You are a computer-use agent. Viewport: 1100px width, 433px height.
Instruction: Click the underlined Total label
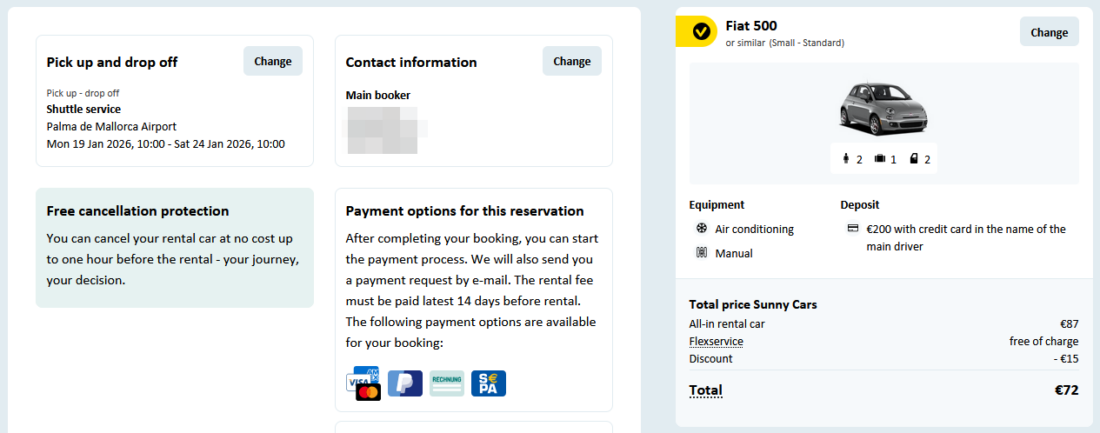pyautogui.click(x=705, y=390)
